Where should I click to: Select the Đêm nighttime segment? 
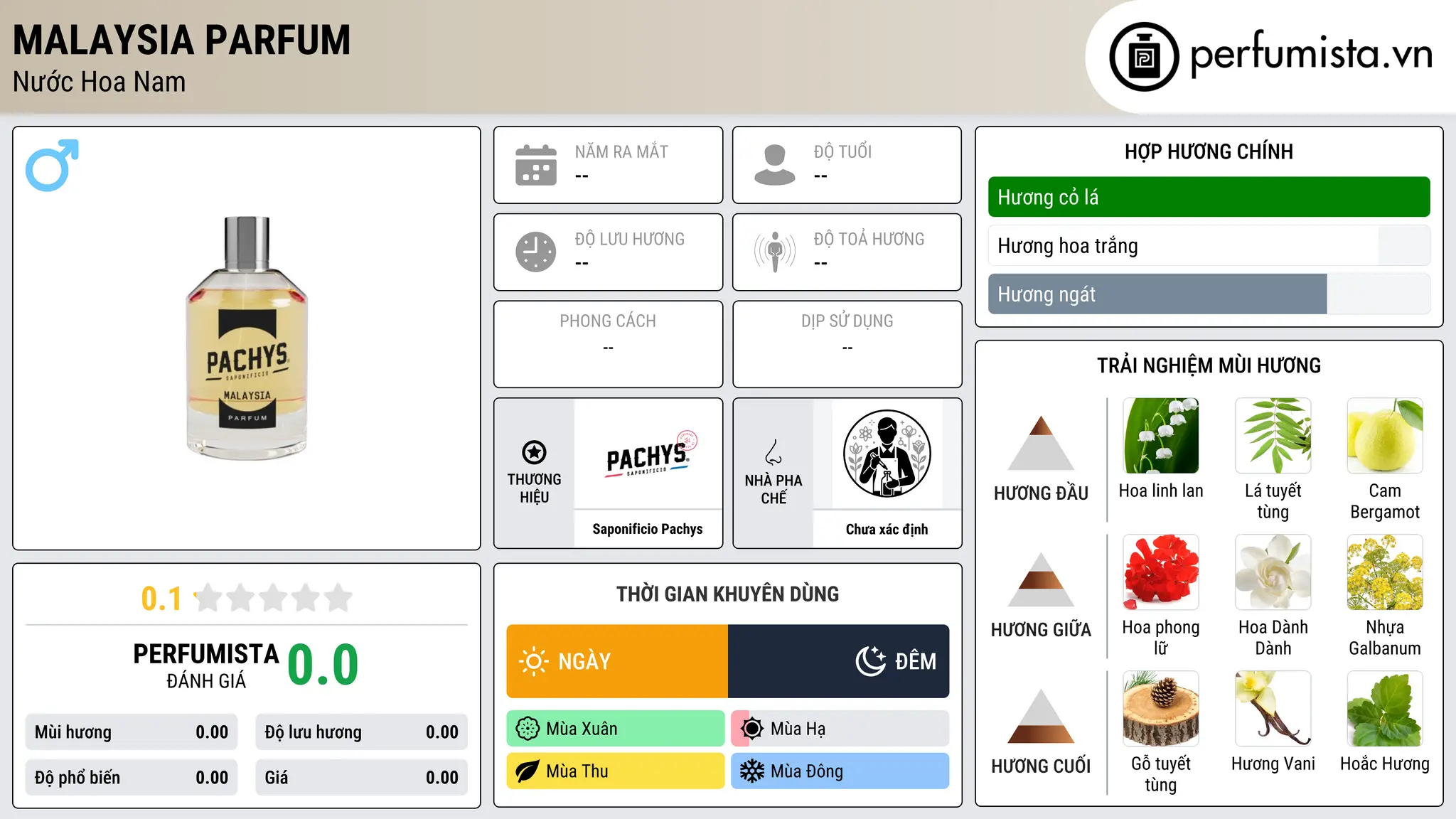click(838, 661)
